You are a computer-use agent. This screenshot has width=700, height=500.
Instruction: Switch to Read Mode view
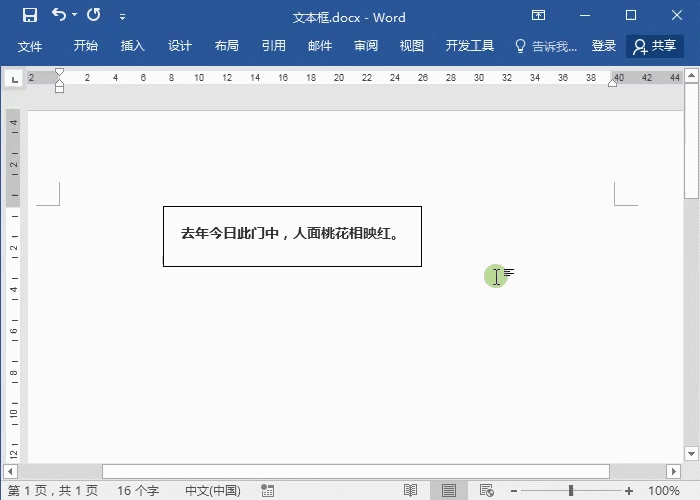[x=410, y=491]
